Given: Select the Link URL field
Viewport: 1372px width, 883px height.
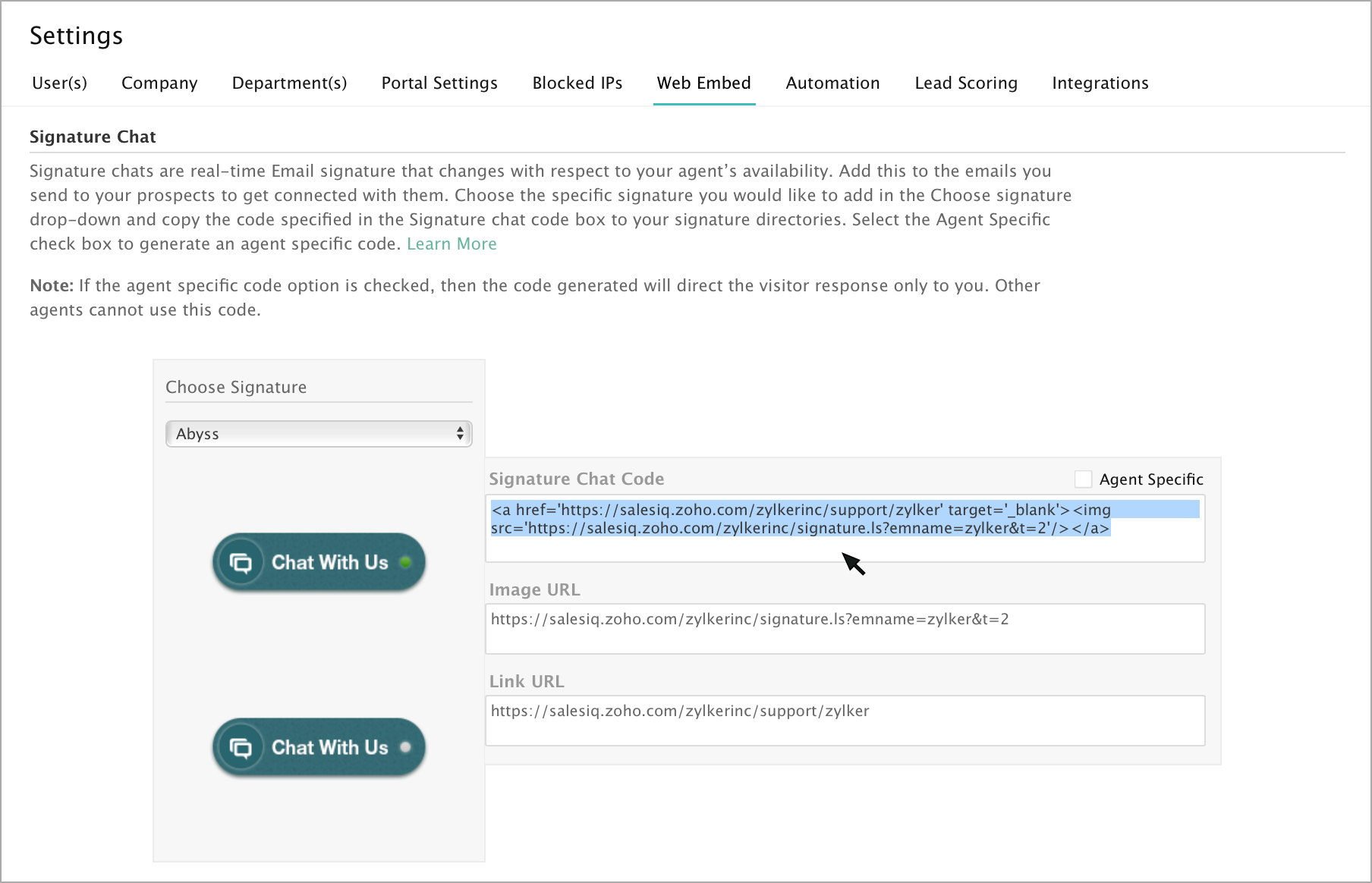Looking at the screenshot, I should point(845,721).
